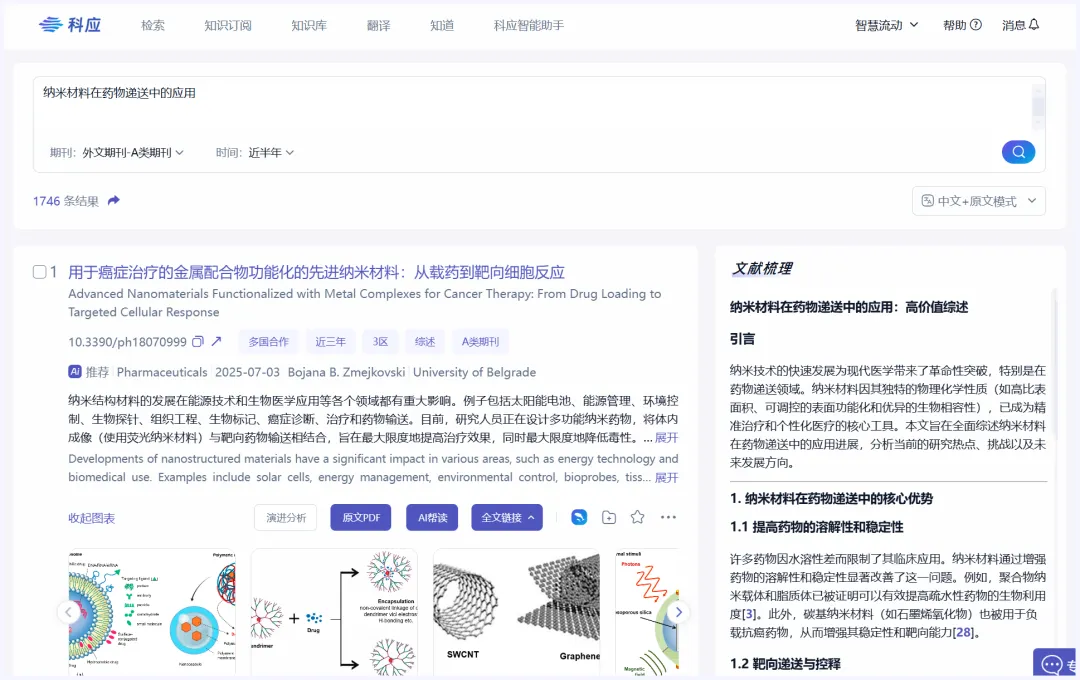1080x680 pixels.
Task: Click the AI帮读 button
Action: pos(433,517)
